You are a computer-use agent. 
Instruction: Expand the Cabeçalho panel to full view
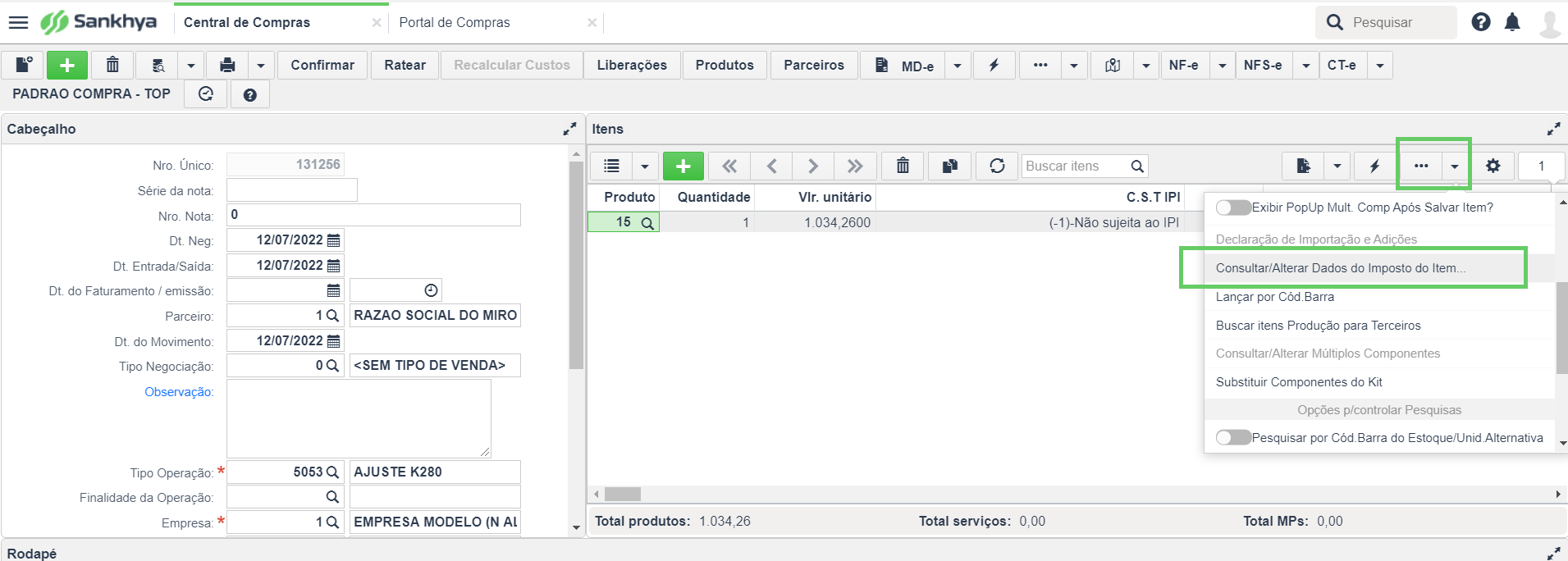click(569, 129)
